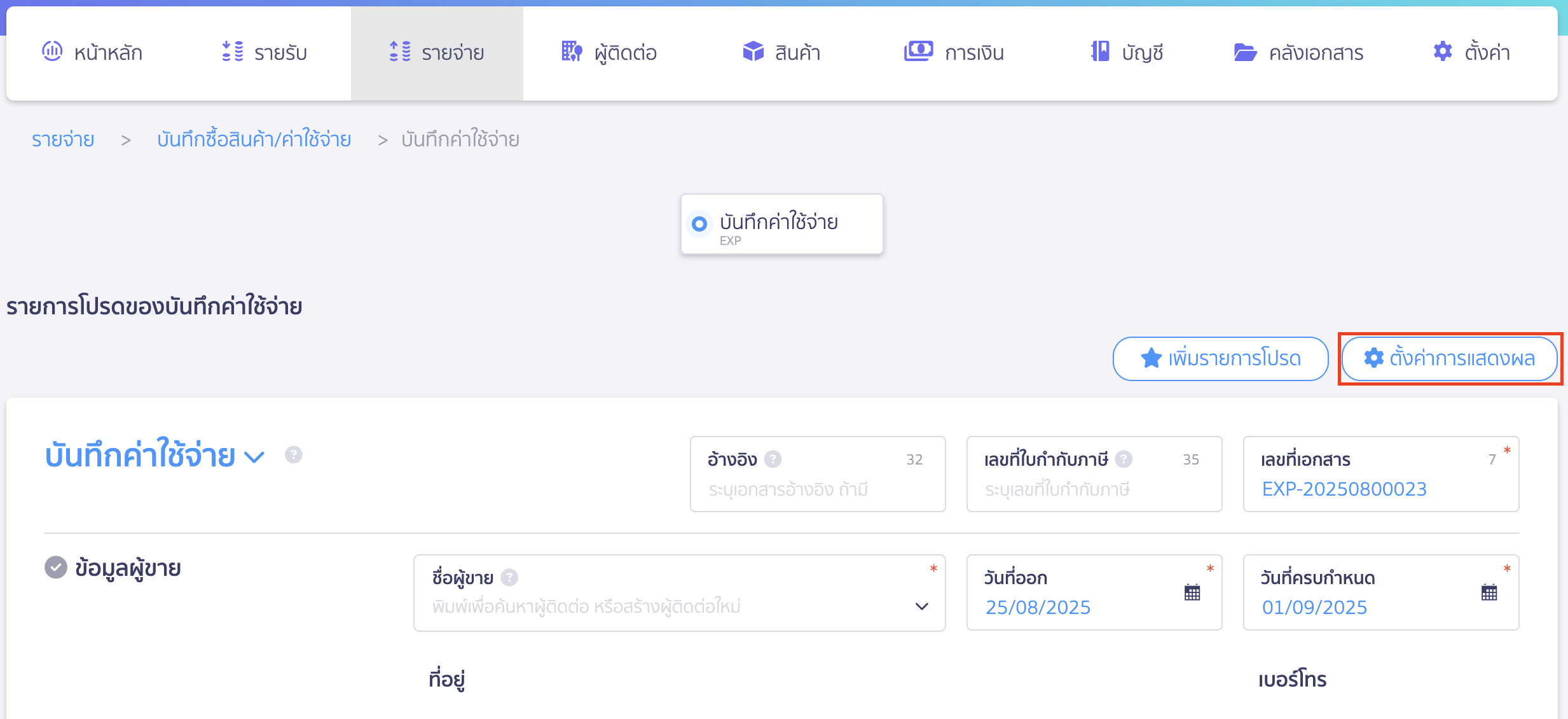The image size is (1568, 719).
Task: Open the คลังเอกสาร menu tab
Action: pyautogui.click(x=1298, y=52)
